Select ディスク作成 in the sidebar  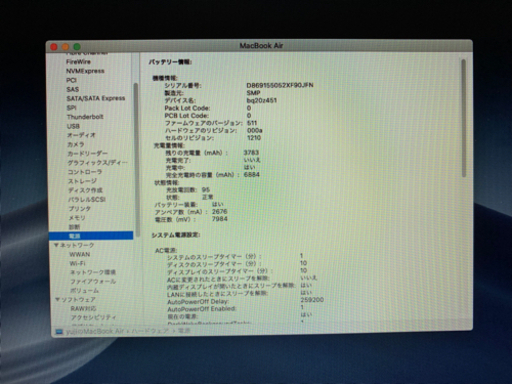(85, 190)
